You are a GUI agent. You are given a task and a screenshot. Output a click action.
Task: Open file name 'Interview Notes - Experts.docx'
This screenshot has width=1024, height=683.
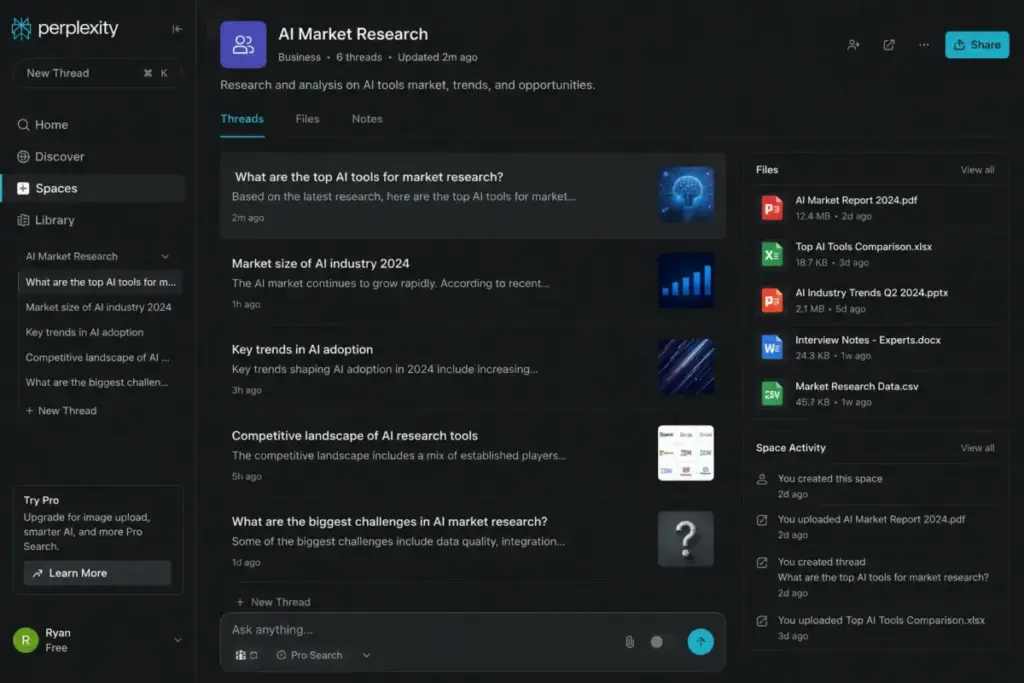(x=868, y=340)
